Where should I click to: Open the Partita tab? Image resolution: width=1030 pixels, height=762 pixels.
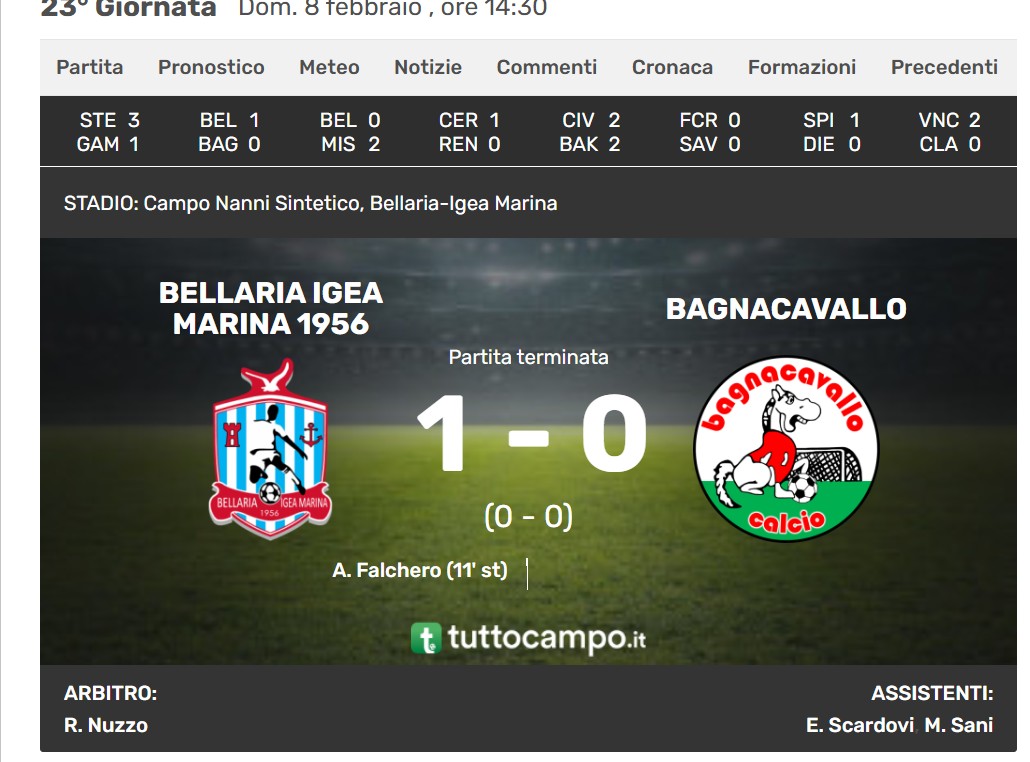click(x=89, y=67)
